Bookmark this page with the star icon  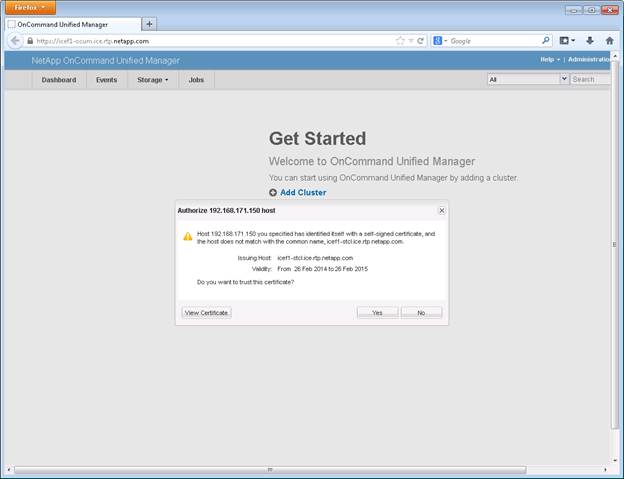(x=400, y=41)
